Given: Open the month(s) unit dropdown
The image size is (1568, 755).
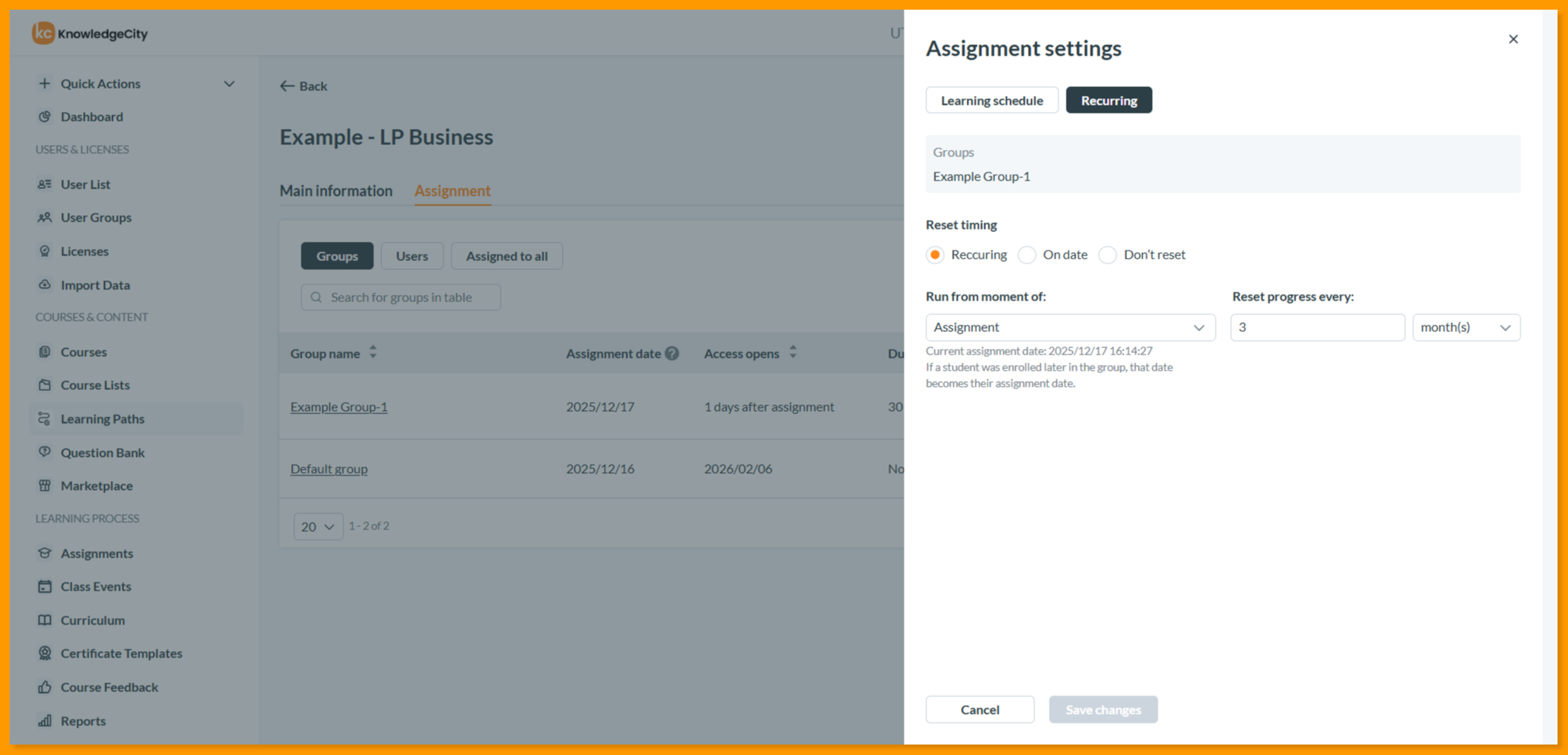Looking at the screenshot, I should pyautogui.click(x=1466, y=328).
